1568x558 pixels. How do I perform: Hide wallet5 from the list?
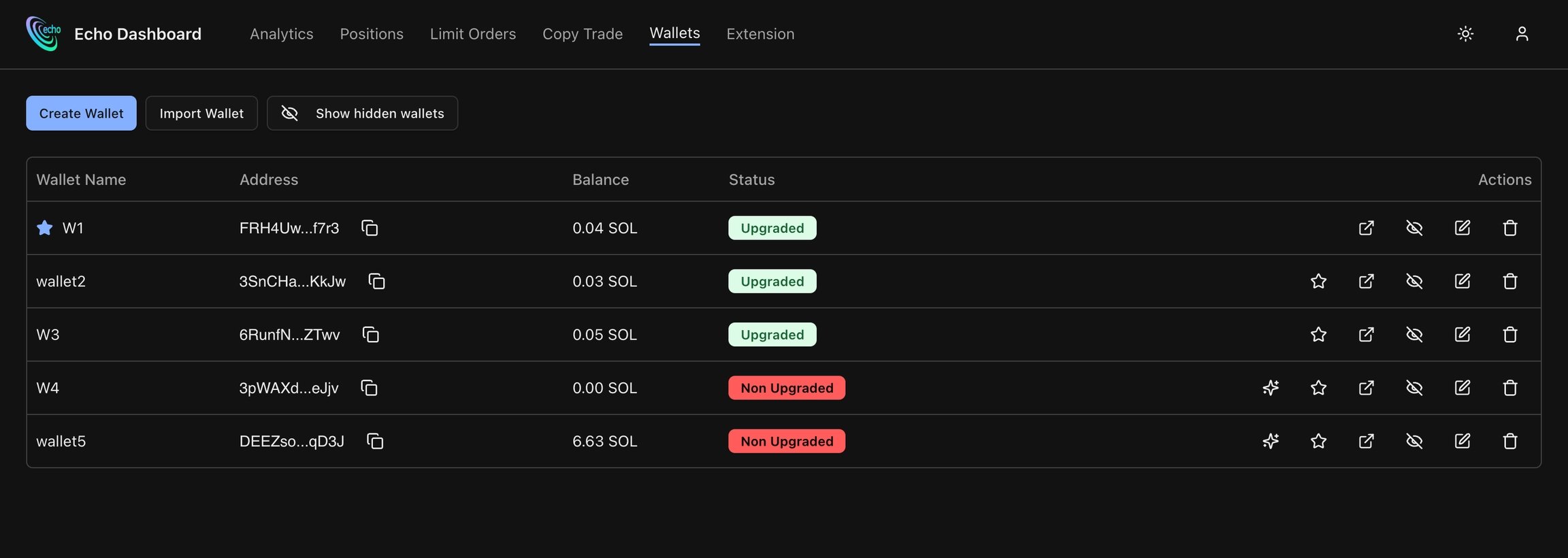pos(1414,441)
